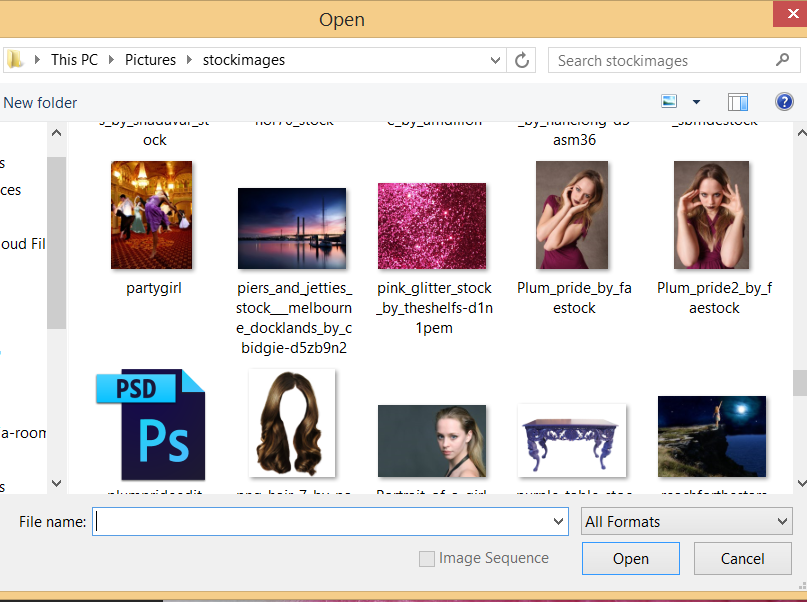
Task: Click the partygirl file name
Action: click(x=154, y=288)
